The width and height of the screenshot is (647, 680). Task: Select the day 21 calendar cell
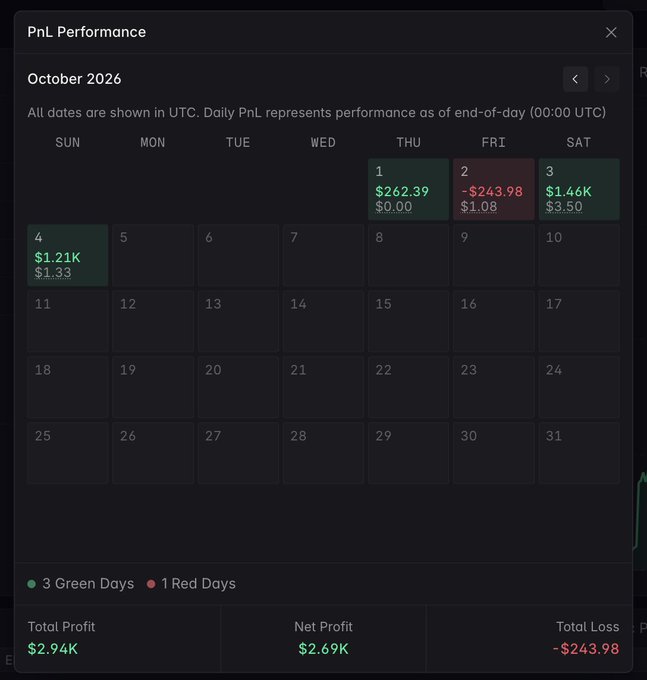(323, 387)
